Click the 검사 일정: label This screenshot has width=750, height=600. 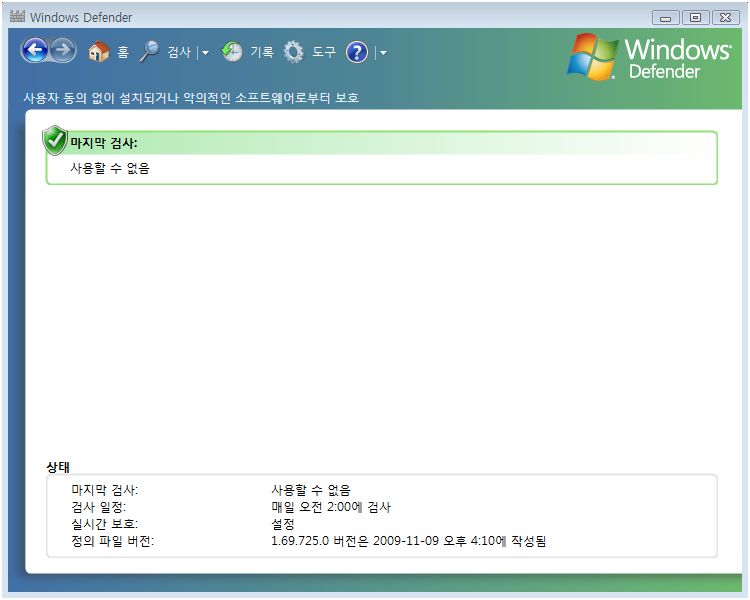[99, 507]
